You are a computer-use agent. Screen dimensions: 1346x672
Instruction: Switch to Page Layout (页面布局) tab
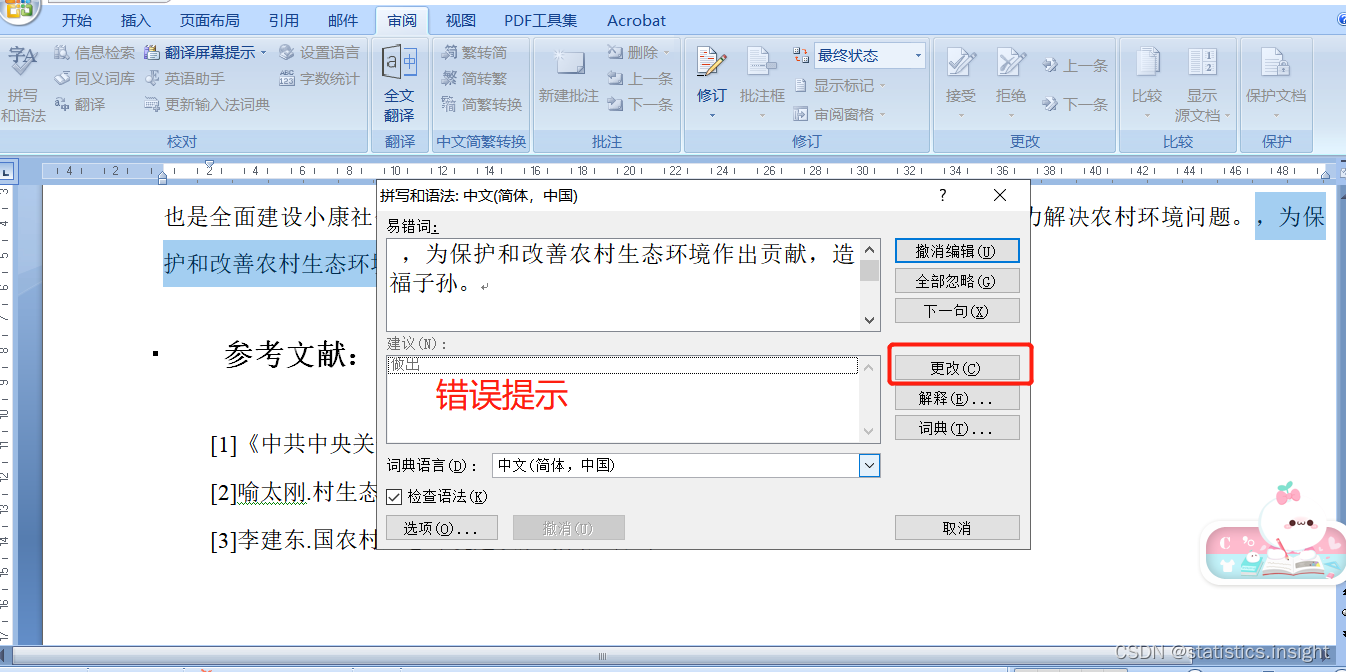210,20
